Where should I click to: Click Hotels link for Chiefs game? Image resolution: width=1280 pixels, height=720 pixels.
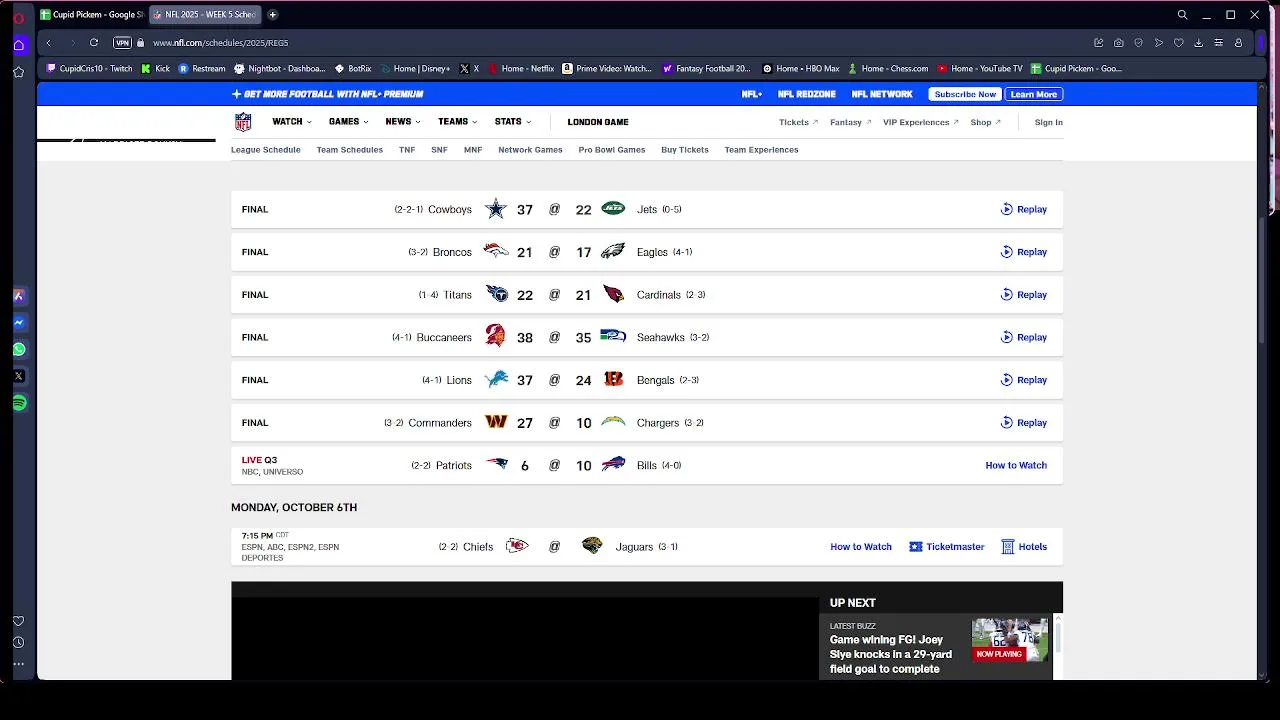1024,547
